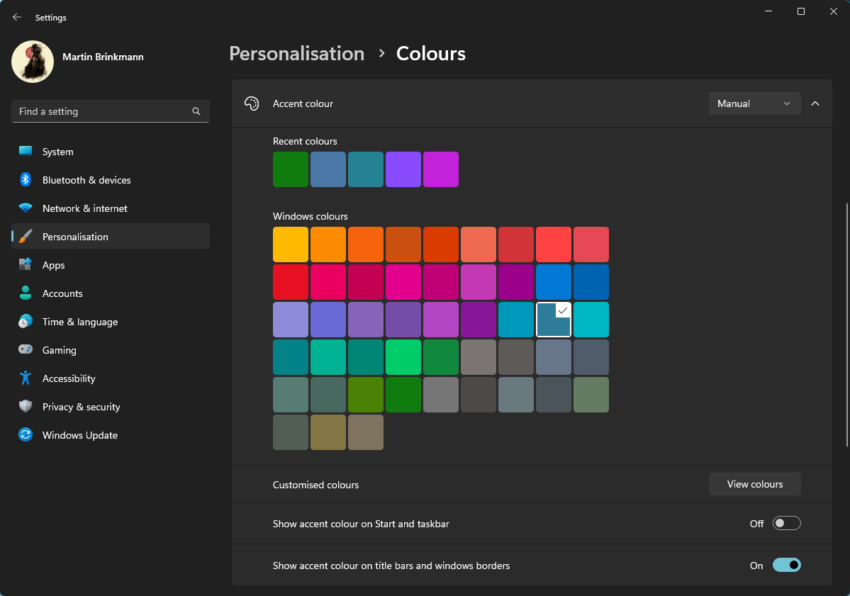Click the Apps icon in sidebar
Screen dimensions: 850x596
click(25, 265)
